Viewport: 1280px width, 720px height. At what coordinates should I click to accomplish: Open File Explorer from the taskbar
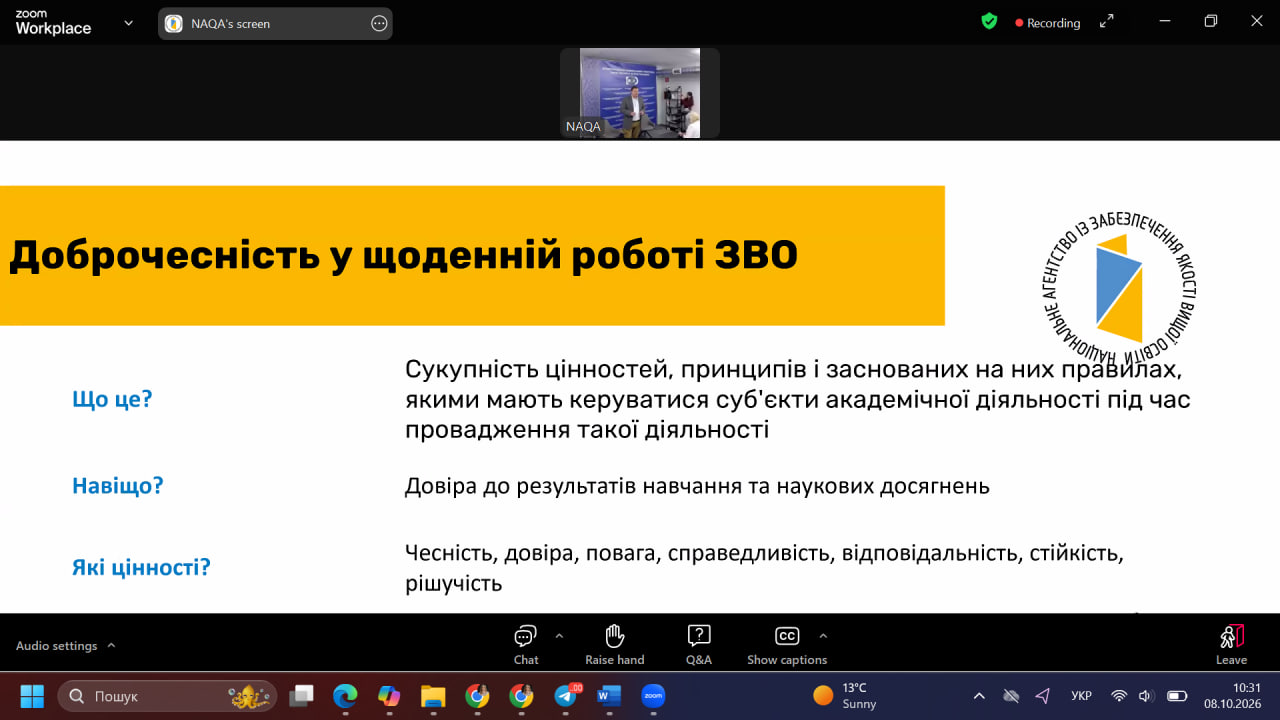pyautogui.click(x=433, y=695)
